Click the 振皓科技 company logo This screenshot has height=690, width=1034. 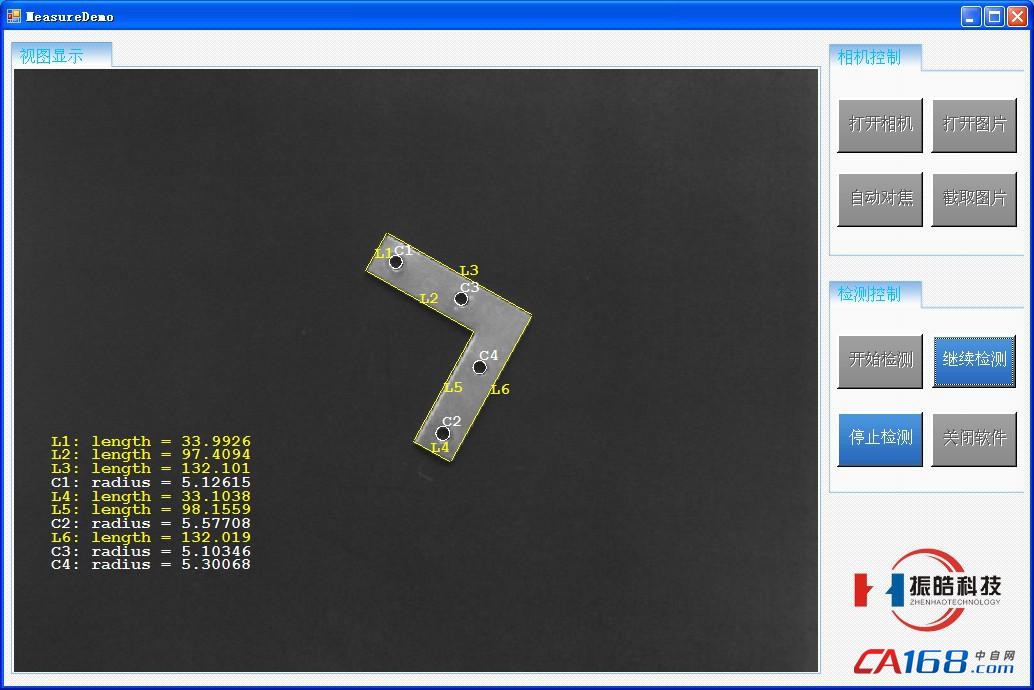click(x=929, y=589)
